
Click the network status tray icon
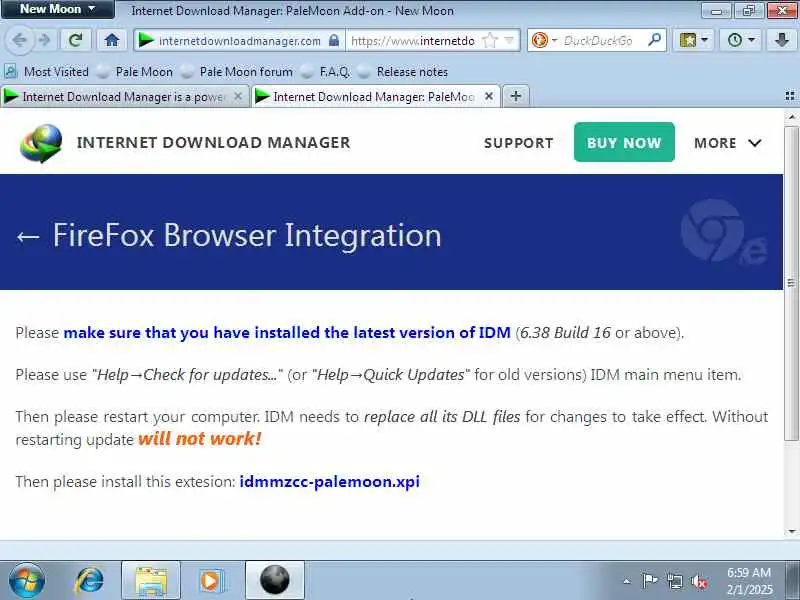tap(674, 581)
